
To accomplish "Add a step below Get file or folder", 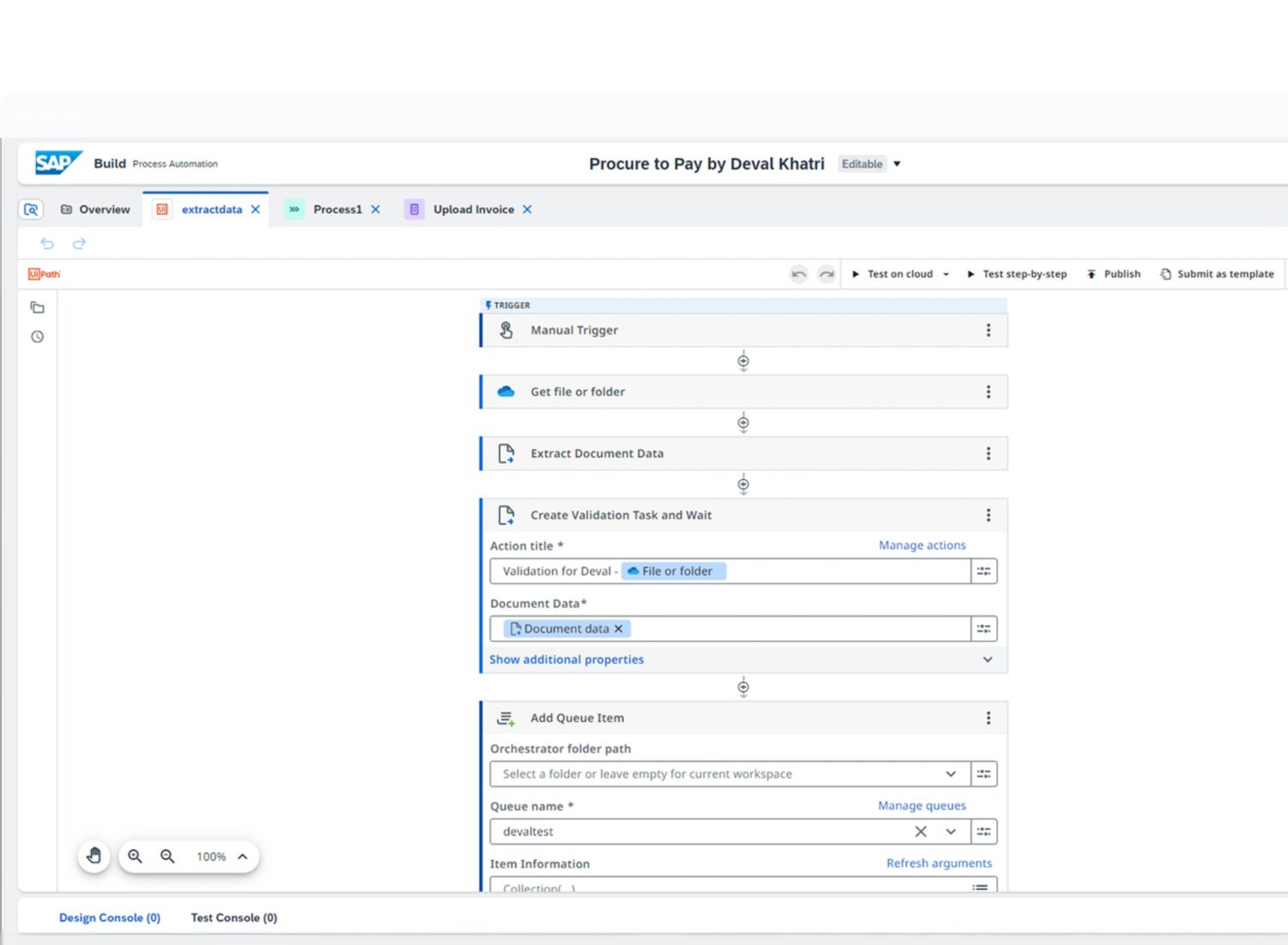I will [744, 423].
